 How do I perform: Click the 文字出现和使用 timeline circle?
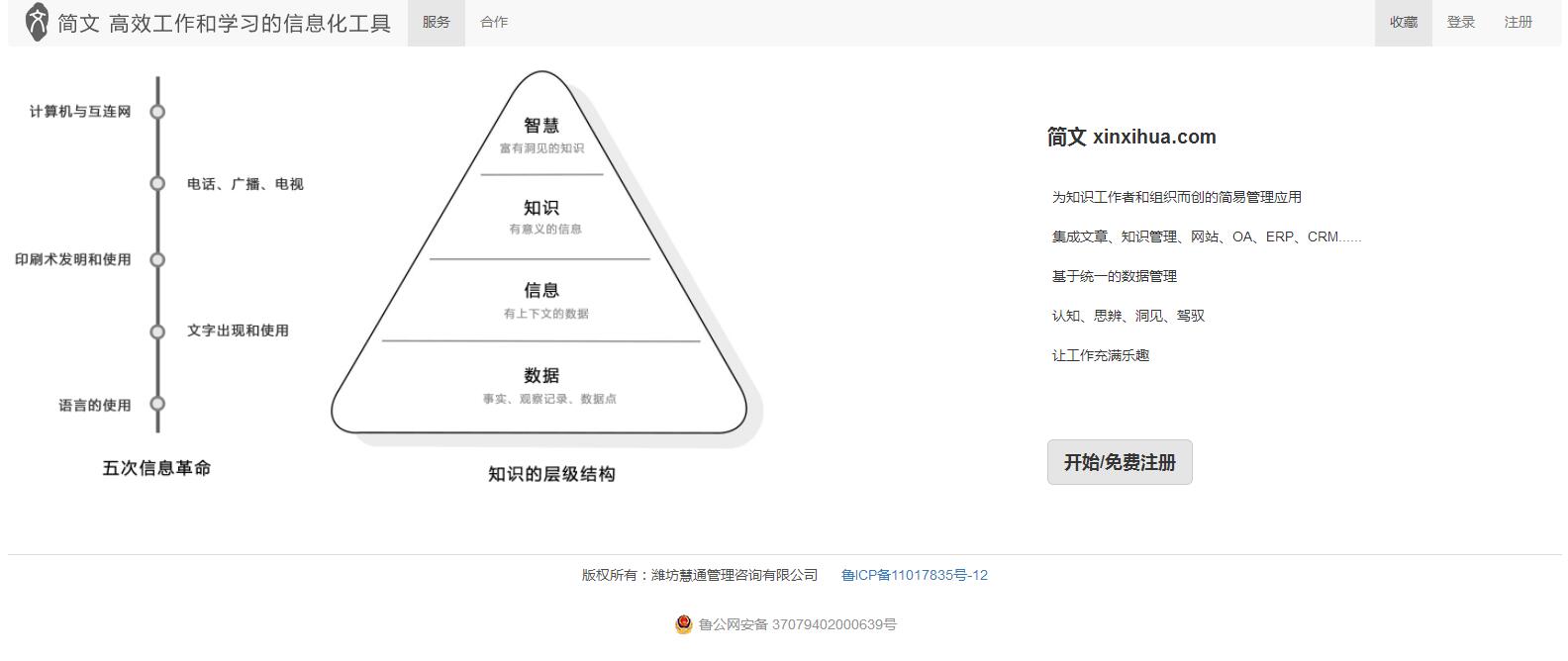pos(157,331)
